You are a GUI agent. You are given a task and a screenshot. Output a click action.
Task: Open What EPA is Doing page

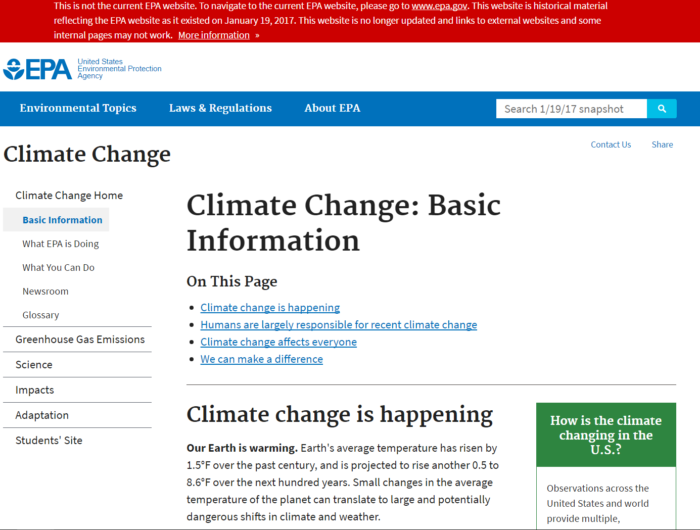pyautogui.click(x=60, y=243)
